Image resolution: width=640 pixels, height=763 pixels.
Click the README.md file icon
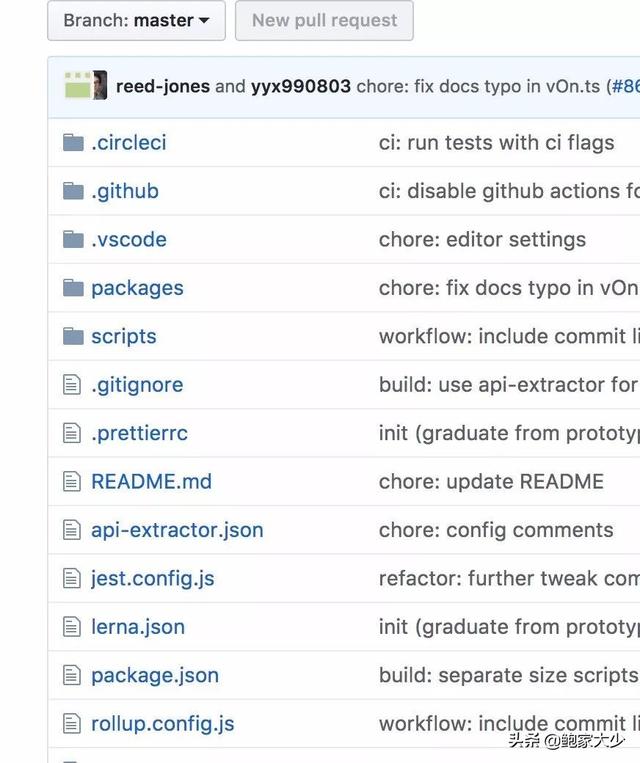72,482
